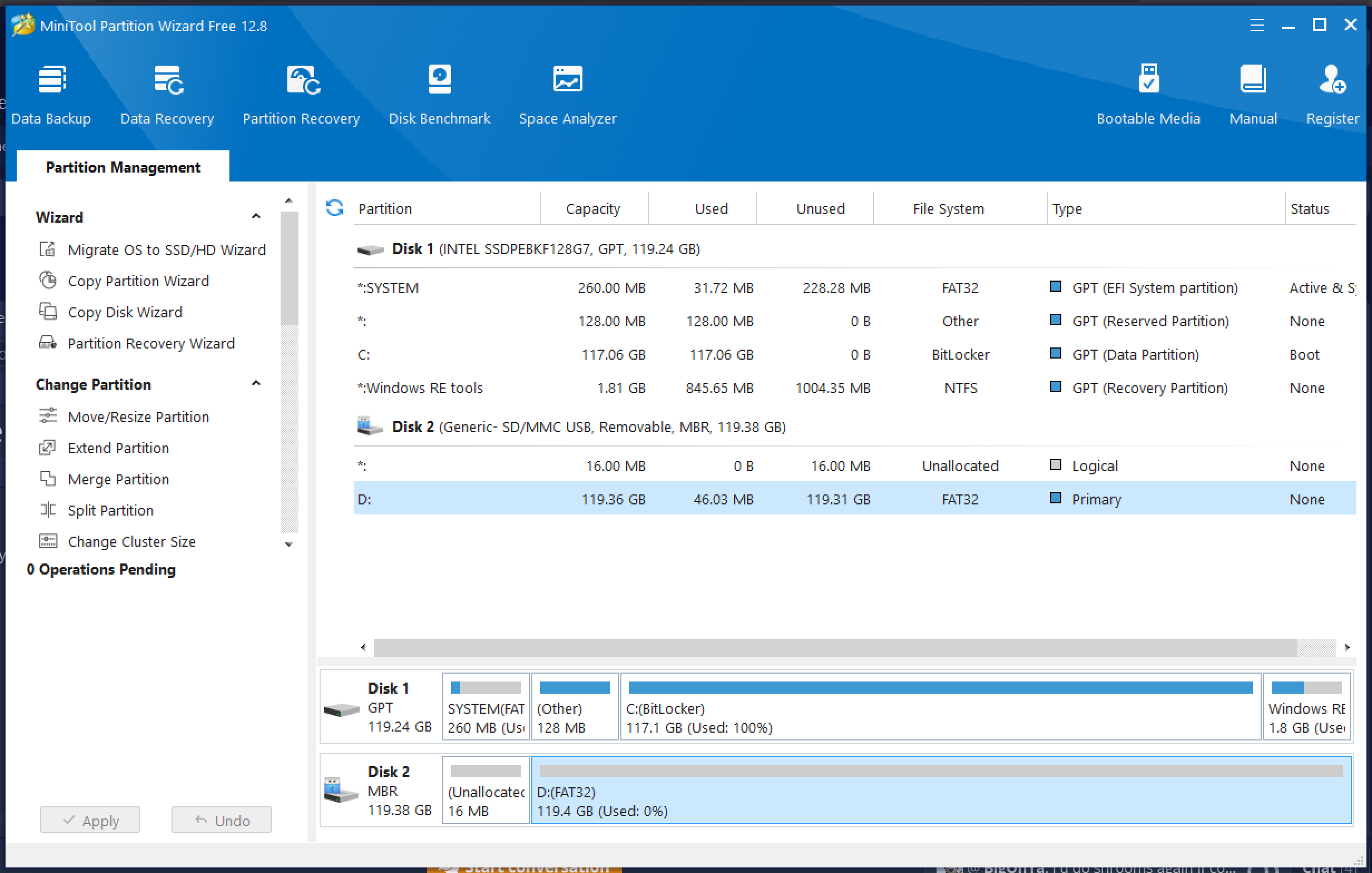
Task: Select the *:SYSTEM partition row
Action: click(855, 288)
